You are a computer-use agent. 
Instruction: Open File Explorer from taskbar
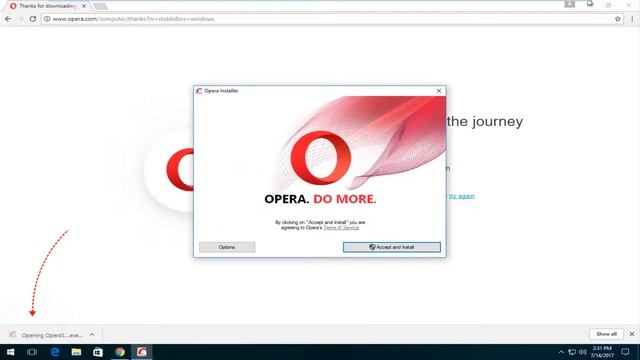click(76, 352)
